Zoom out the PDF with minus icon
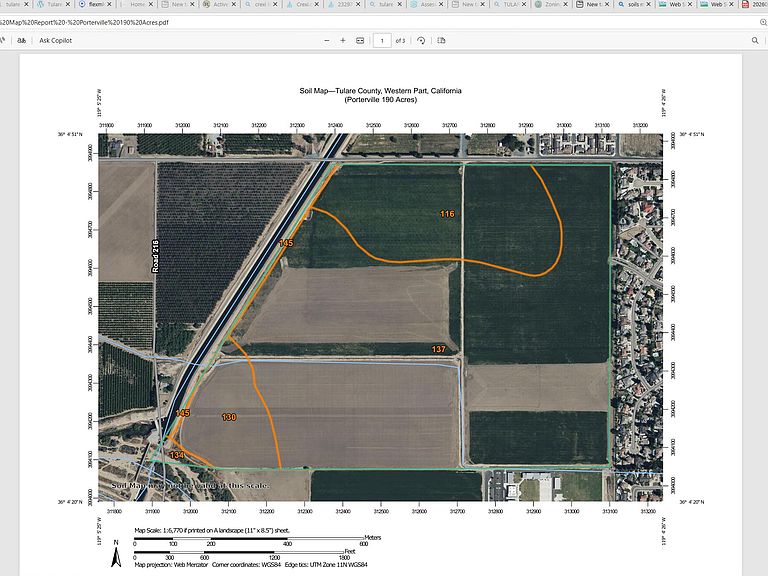Screen dimensions: 768x576 pos(327,41)
